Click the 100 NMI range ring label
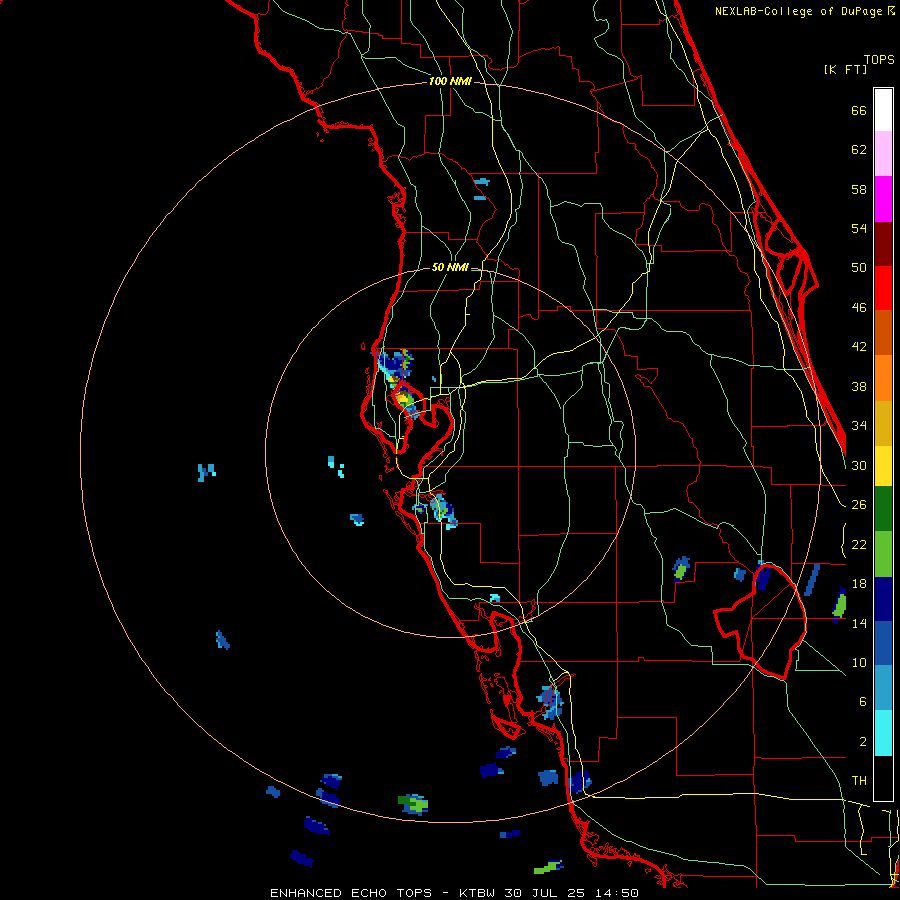 pos(450,82)
